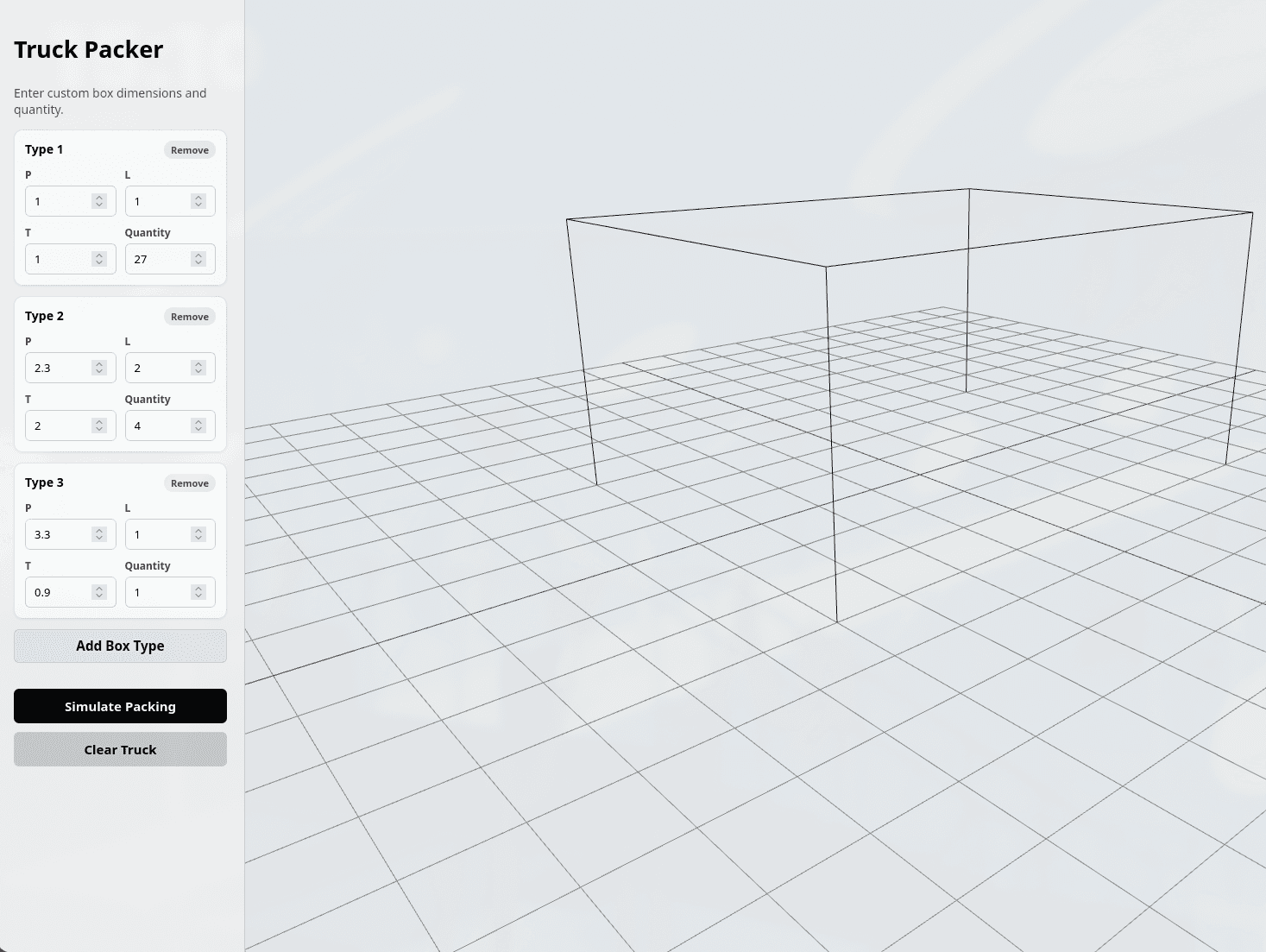Focus Type 1 P input field
The height and width of the screenshot is (952, 1266).
pos(71,201)
